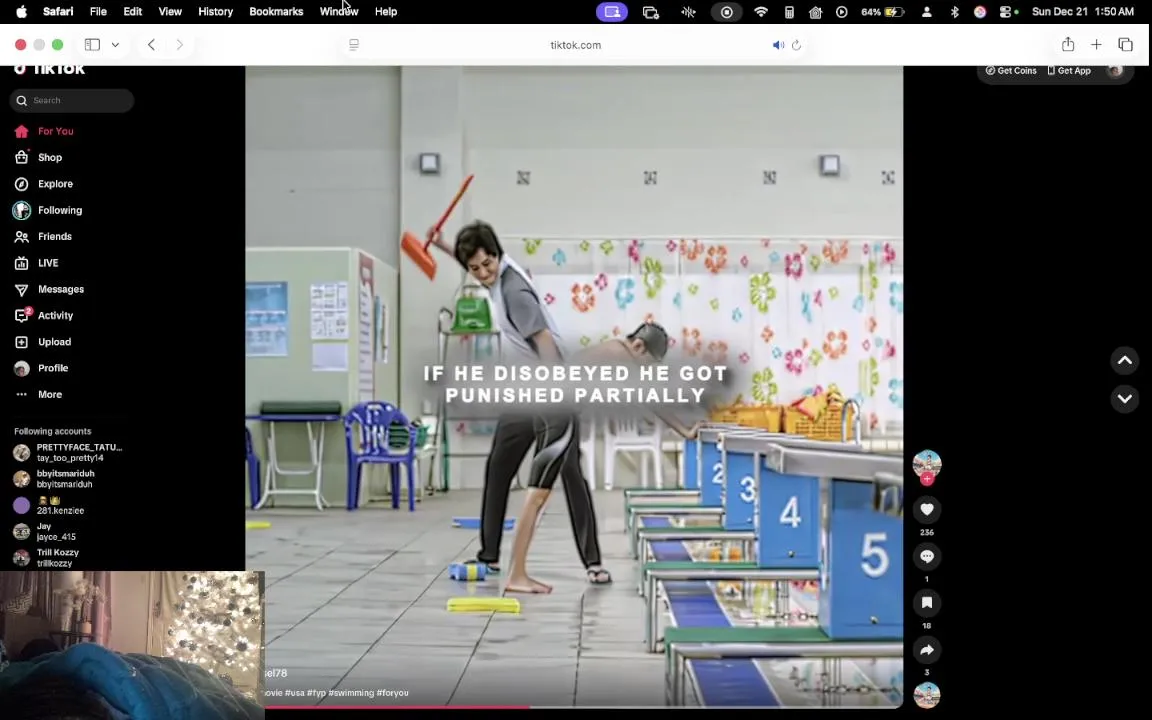The height and width of the screenshot is (720, 1152).
Task: Open the Edit menu
Action: tap(132, 11)
